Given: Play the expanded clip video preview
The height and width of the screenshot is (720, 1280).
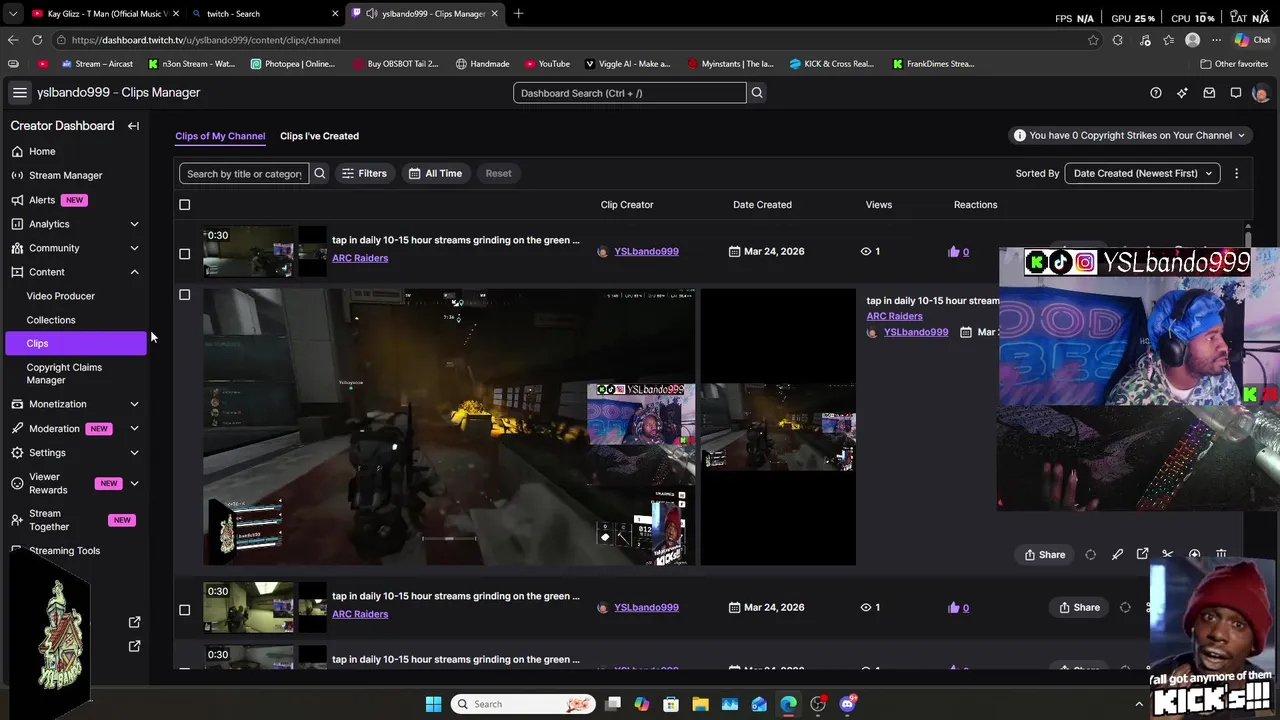Looking at the screenshot, I should [449, 427].
